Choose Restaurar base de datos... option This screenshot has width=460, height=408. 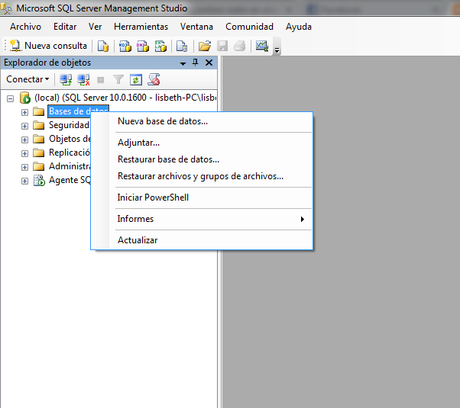pyautogui.click(x=202, y=159)
